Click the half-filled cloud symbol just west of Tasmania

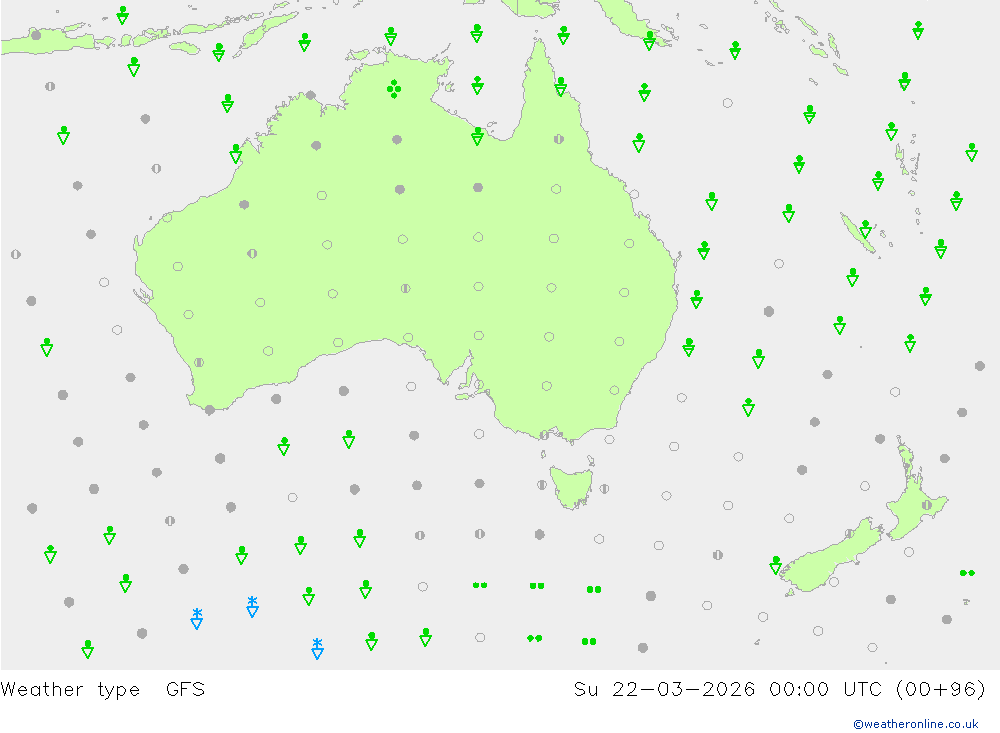click(x=541, y=485)
